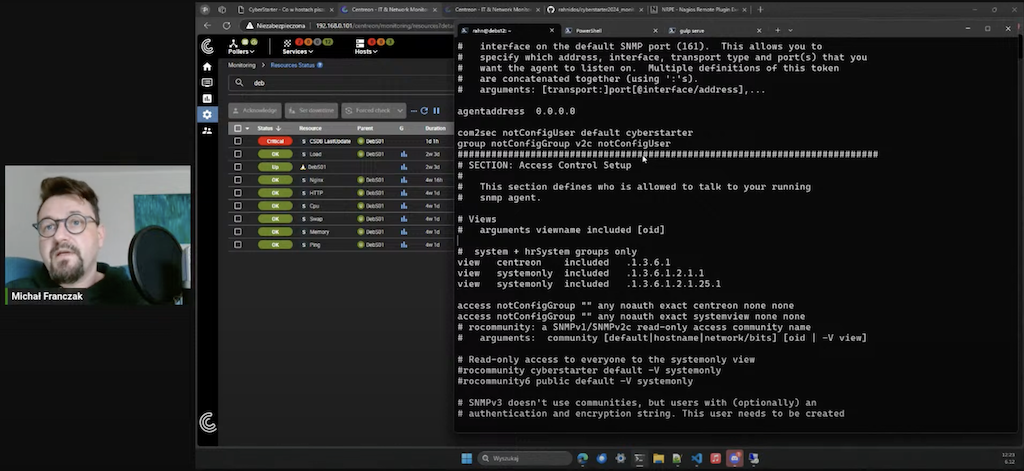This screenshot has height=471, width=1024.
Task: Click the Acknowledge button
Action: coord(254,110)
